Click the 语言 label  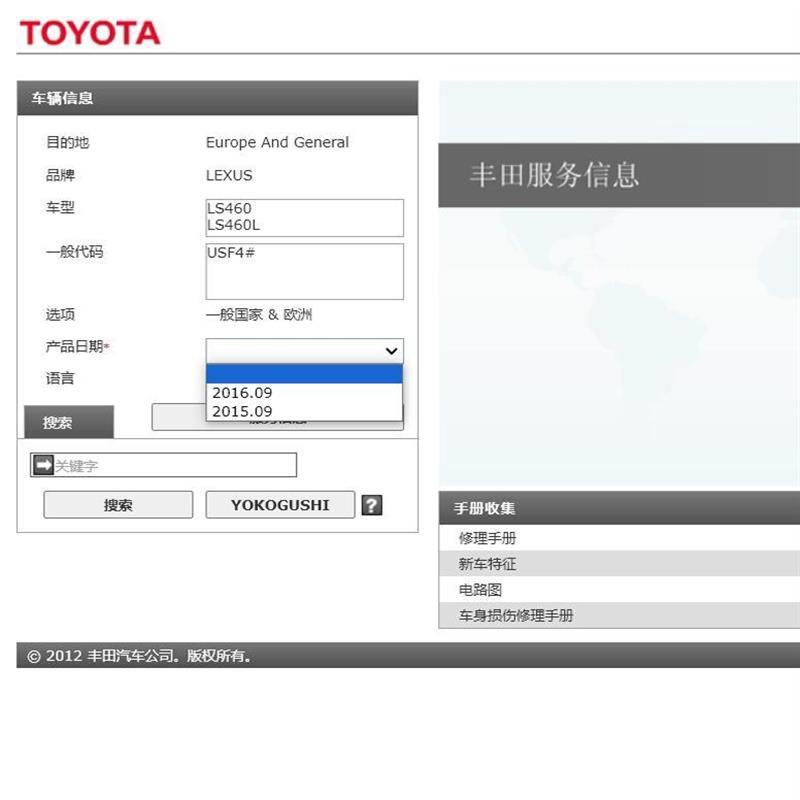(60, 378)
